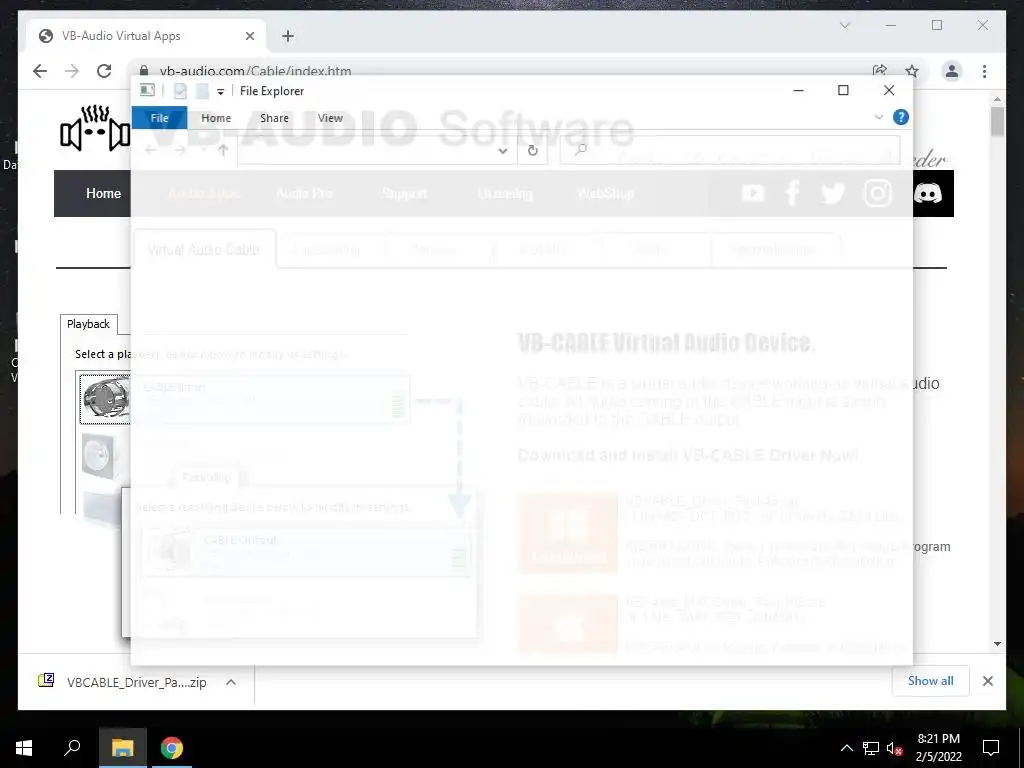This screenshot has width=1024, height=768.
Task: Close the VB-Audio Virtual Apps tab
Action: point(249,36)
